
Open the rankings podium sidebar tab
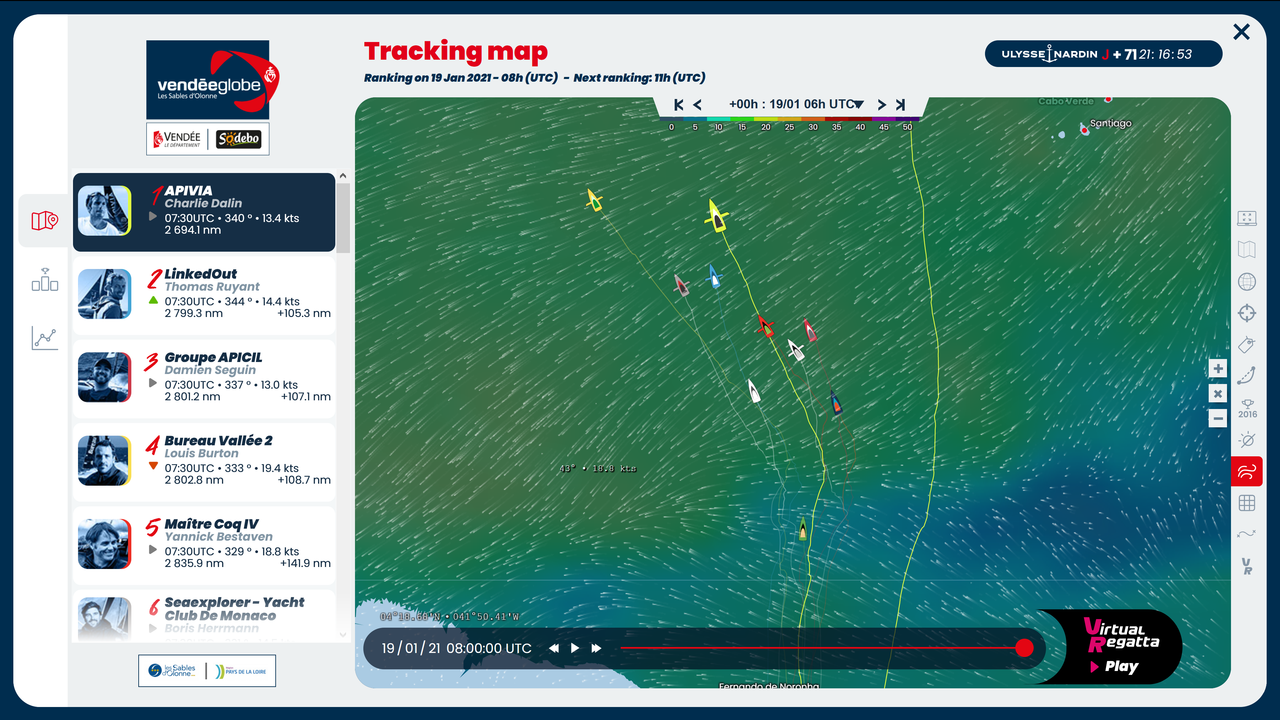[44, 279]
